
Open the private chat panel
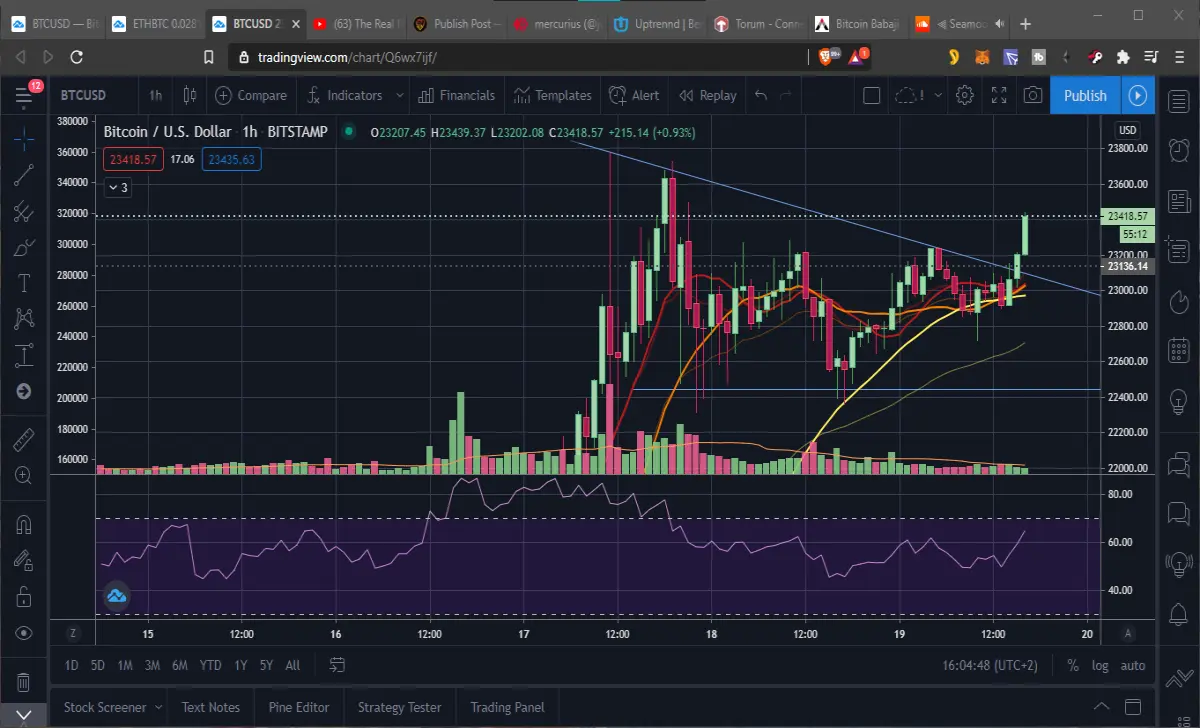click(x=1179, y=512)
